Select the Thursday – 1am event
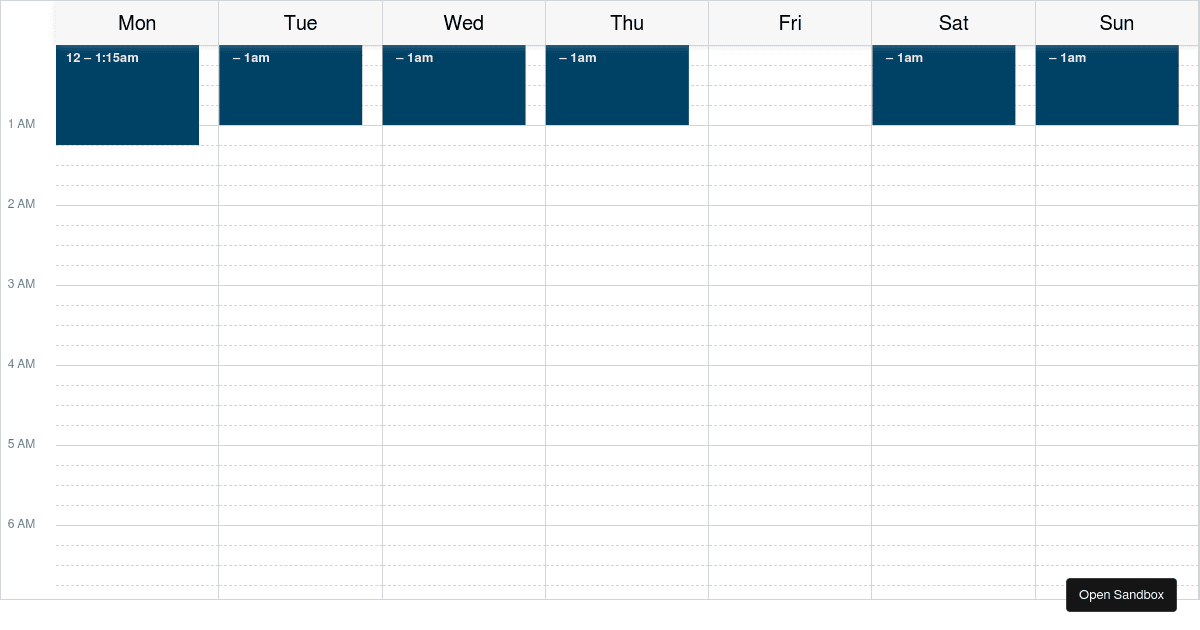The width and height of the screenshot is (1200, 630). click(x=617, y=84)
